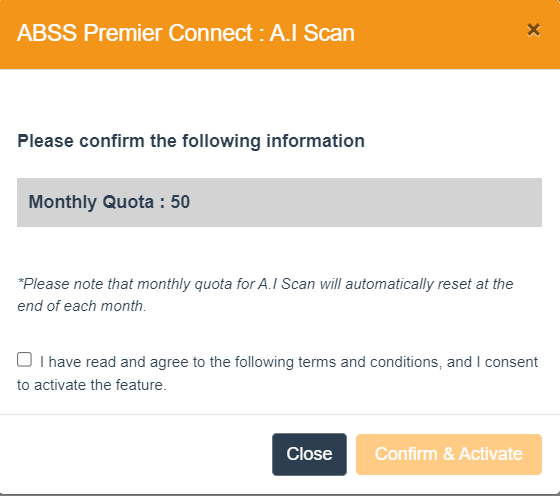The width and height of the screenshot is (560, 496).
Task: Click the word 'consent' in agreement text
Action: (x=511, y=362)
